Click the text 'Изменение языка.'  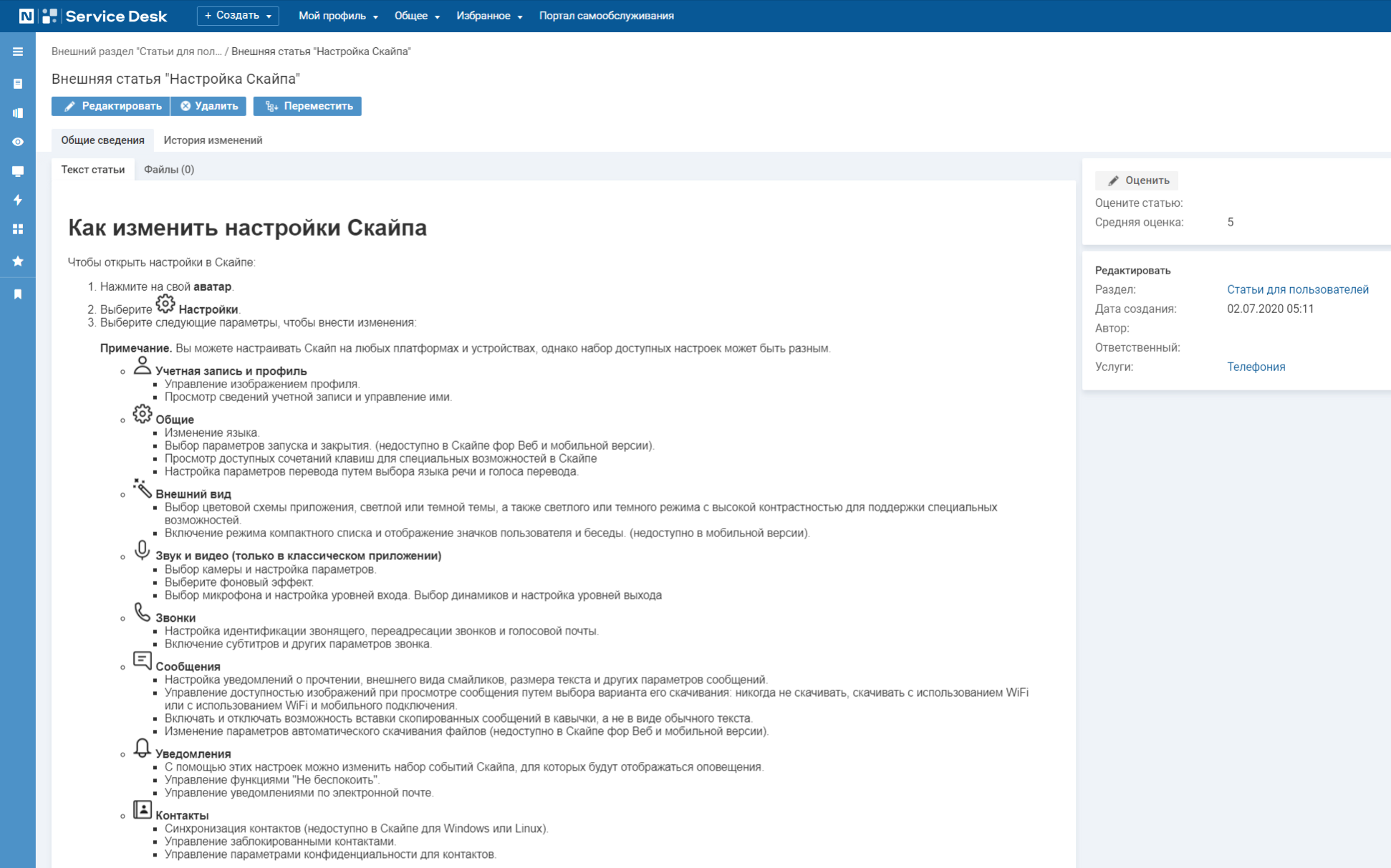point(212,433)
